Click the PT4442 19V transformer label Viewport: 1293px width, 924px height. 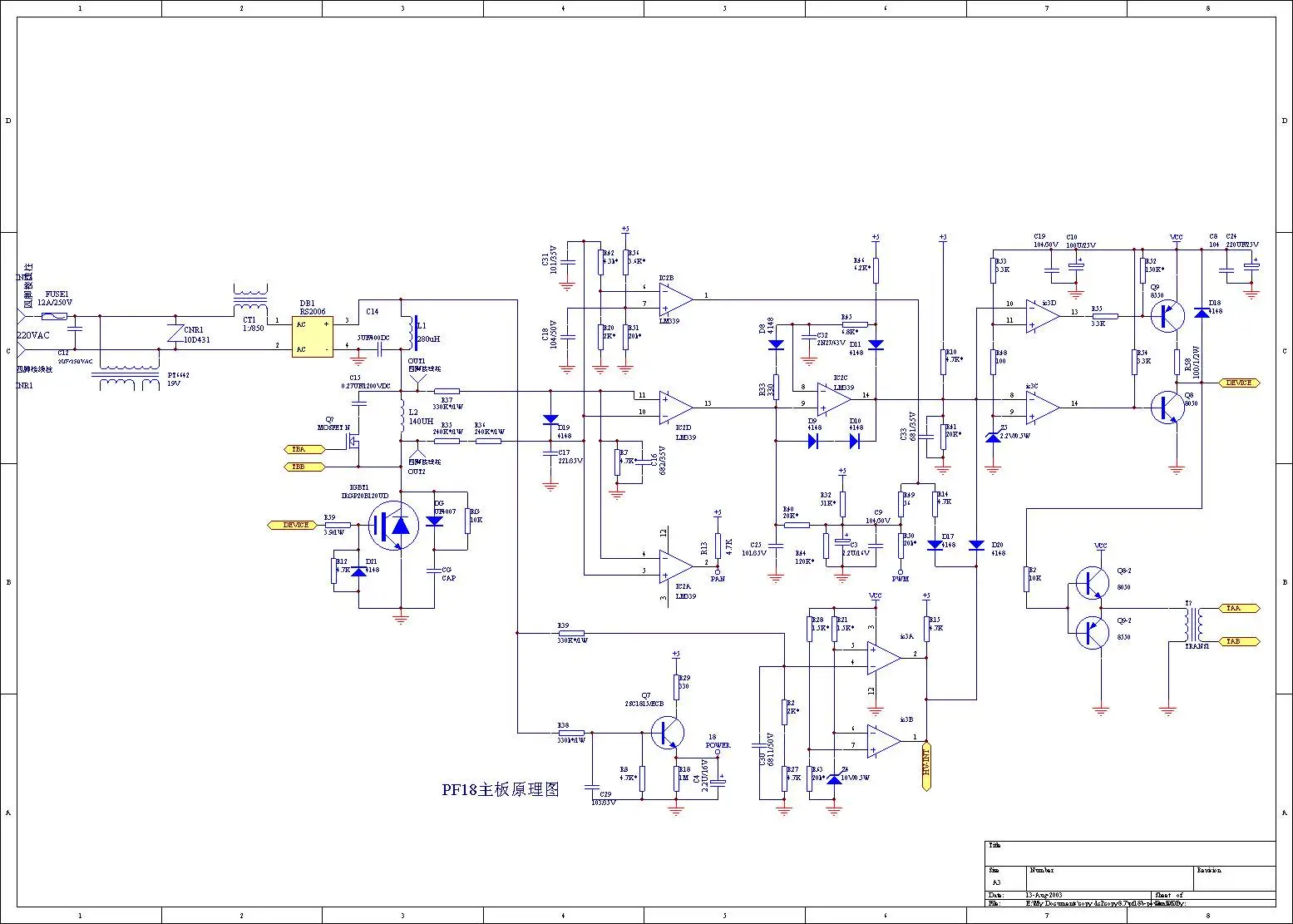click(x=178, y=379)
